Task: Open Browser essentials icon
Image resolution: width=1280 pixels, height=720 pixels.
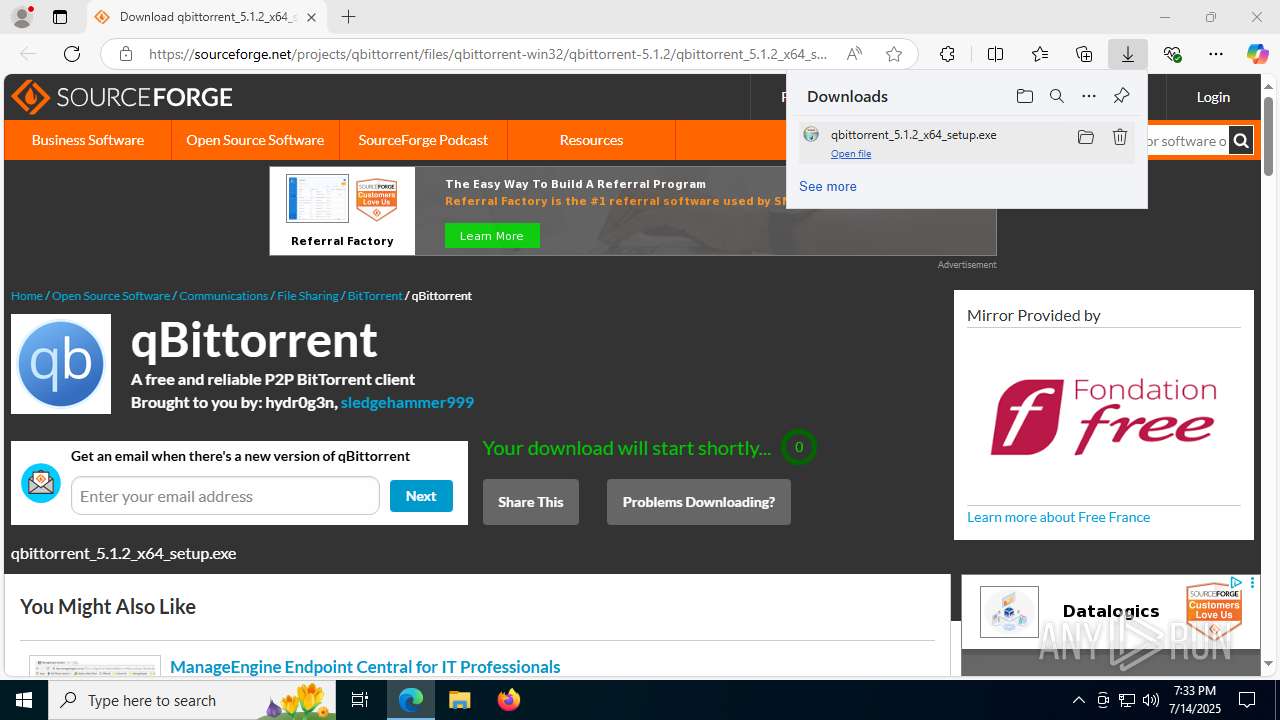Action: 1172,54
